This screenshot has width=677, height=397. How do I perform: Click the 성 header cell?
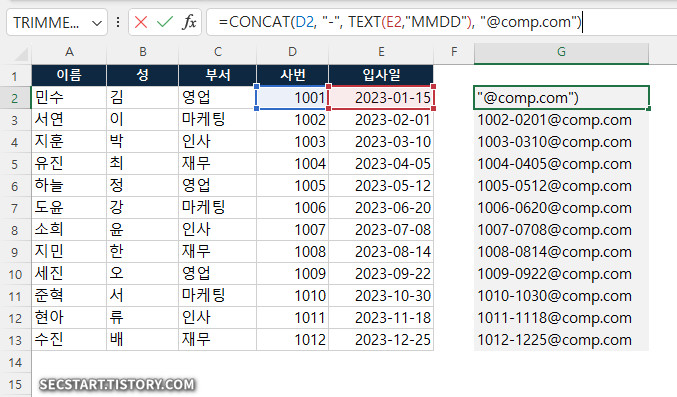142,76
